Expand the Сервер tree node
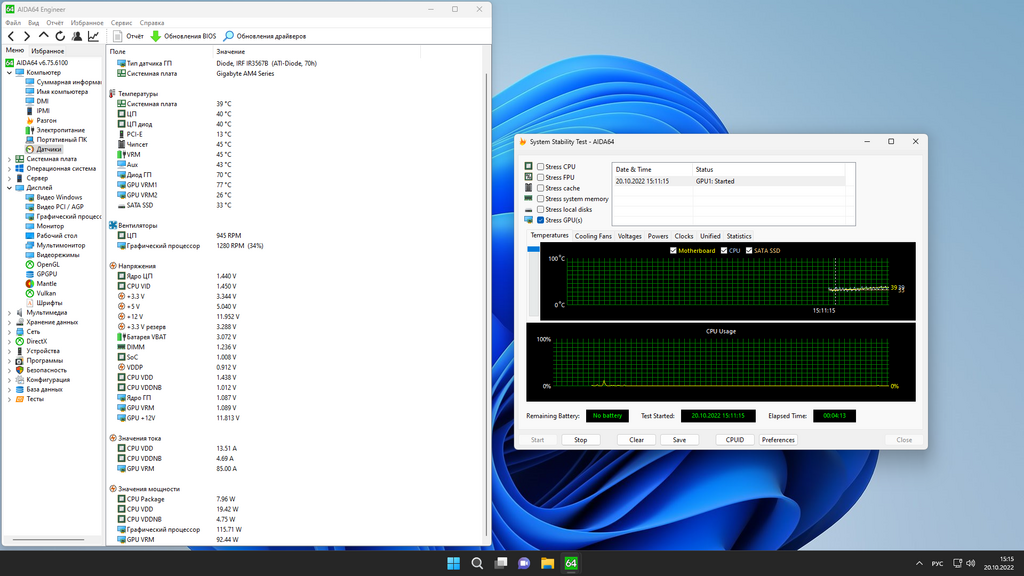Viewport: 1024px width, 576px height. click(9, 178)
